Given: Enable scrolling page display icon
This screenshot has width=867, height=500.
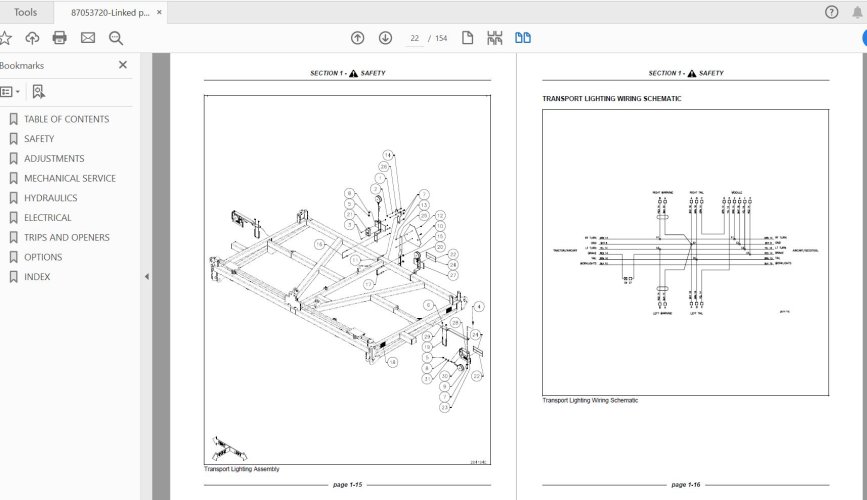Looking at the screenshot, I should 494,38.
